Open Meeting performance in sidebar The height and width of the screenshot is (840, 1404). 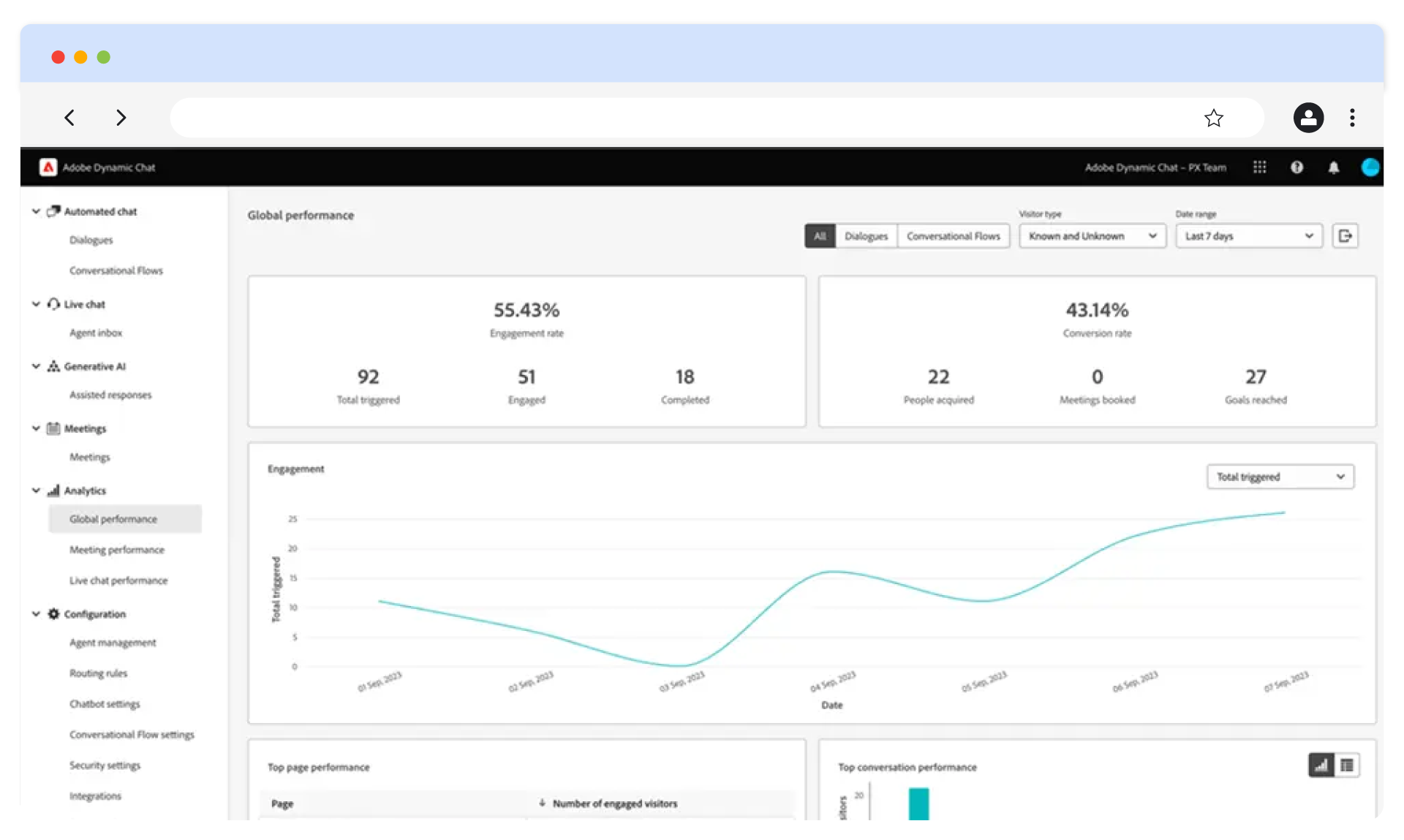pyautogui.click(x=117, y=550)
